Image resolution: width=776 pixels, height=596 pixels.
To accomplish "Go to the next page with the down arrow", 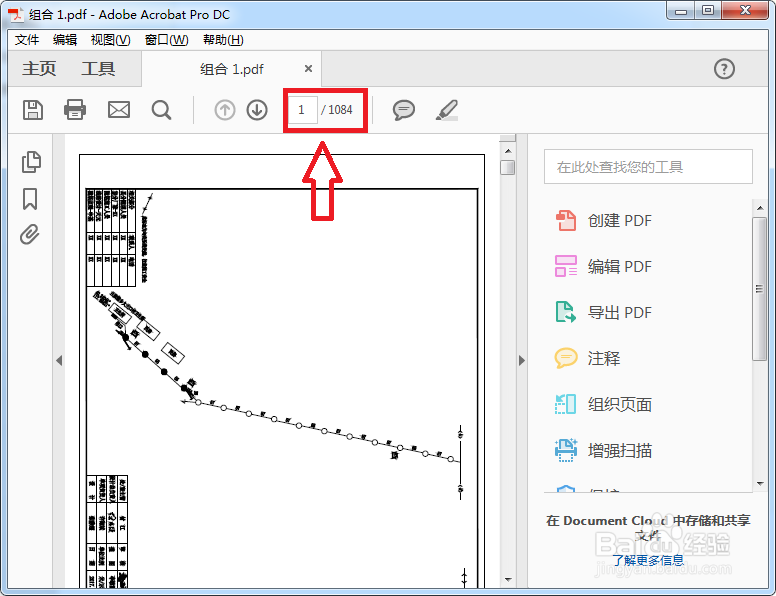I will [257, 110].
